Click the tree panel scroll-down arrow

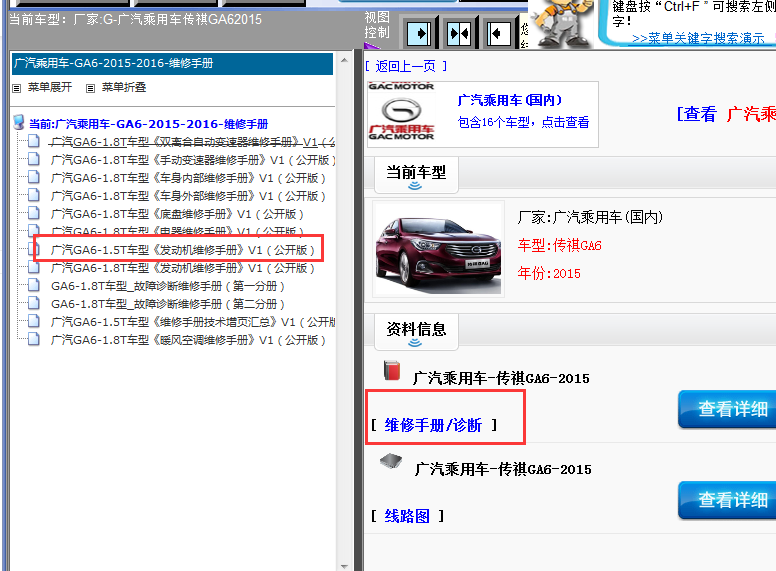point(344,566)
